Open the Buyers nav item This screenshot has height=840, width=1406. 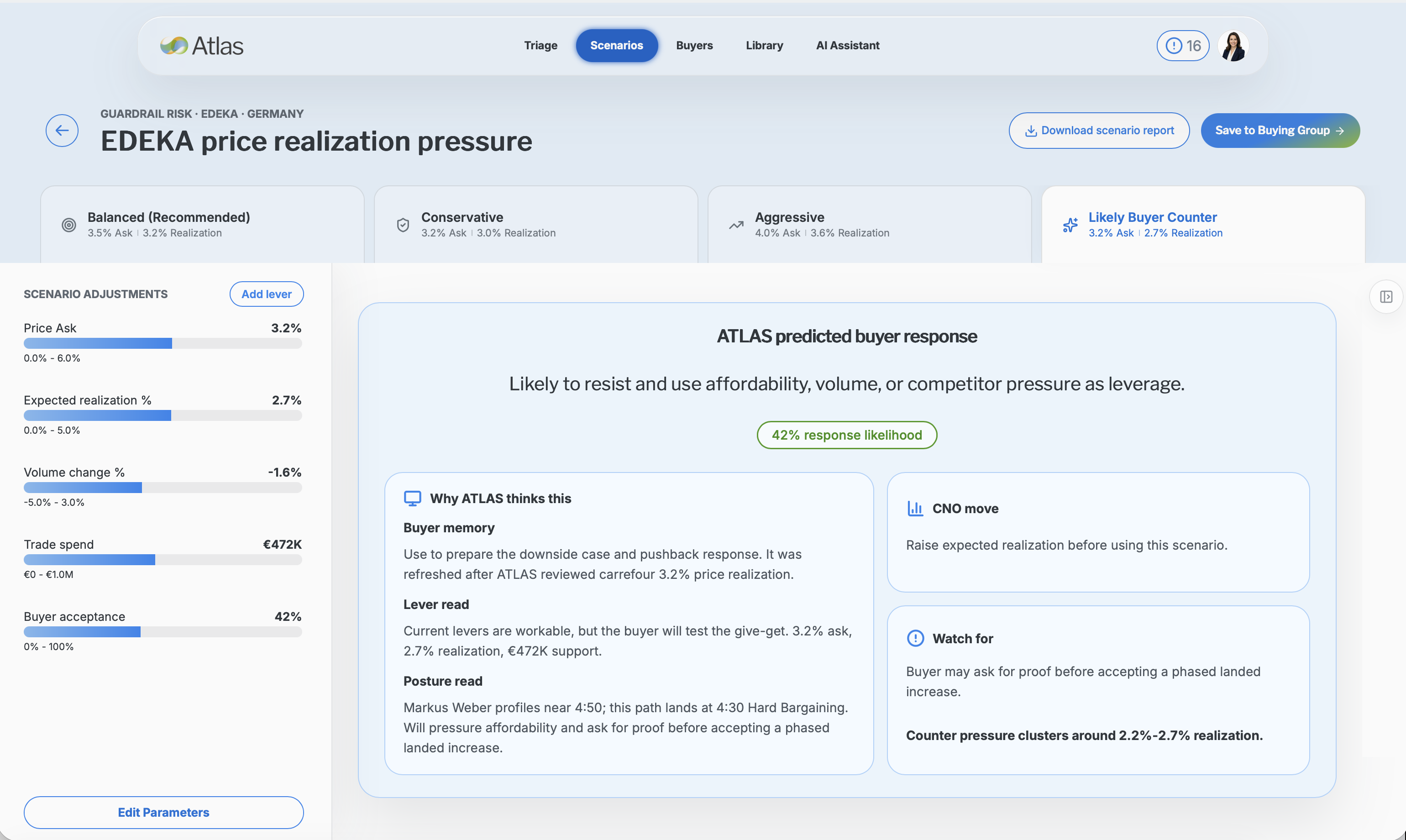(694, 45)
